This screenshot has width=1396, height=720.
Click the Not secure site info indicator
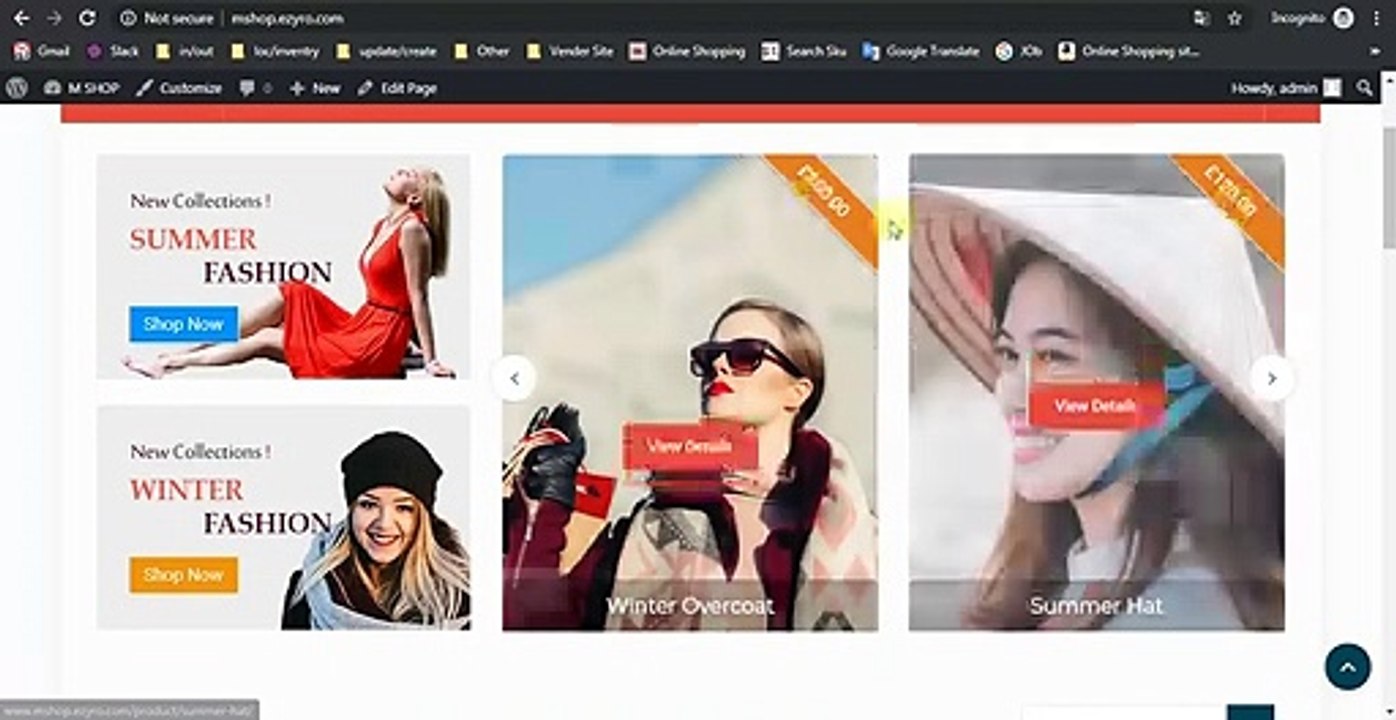(x=166, y=18)
